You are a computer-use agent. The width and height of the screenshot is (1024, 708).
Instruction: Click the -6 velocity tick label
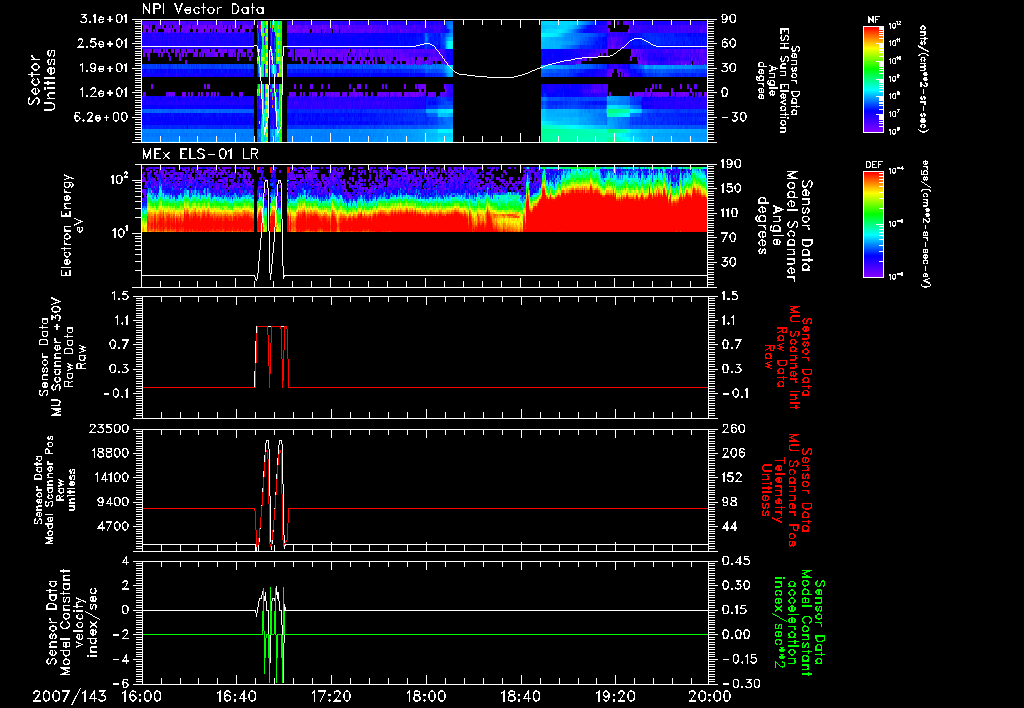pyautogui.click(x=121, y=684)
